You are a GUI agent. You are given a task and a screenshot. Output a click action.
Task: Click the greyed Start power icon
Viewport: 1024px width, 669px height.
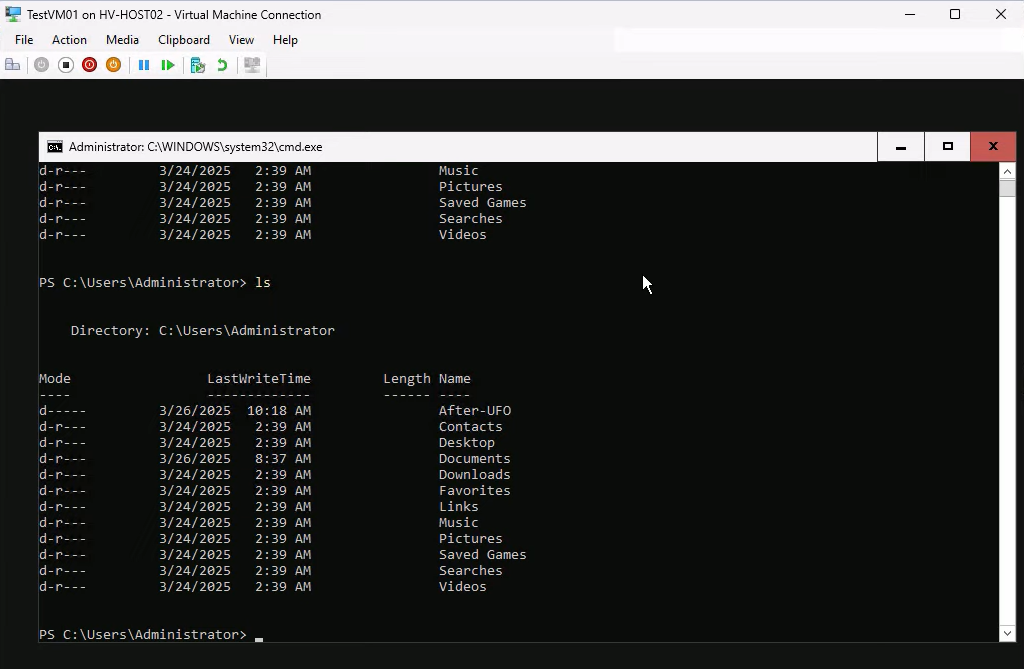coord(41,65)
